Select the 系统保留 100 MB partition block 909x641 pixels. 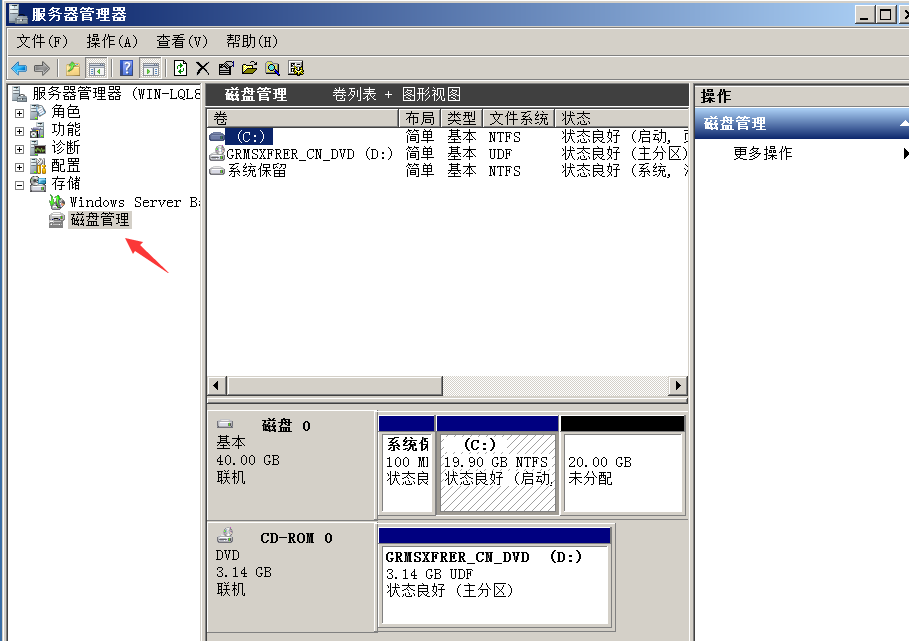pyautogui.click(x=406, y=465)
